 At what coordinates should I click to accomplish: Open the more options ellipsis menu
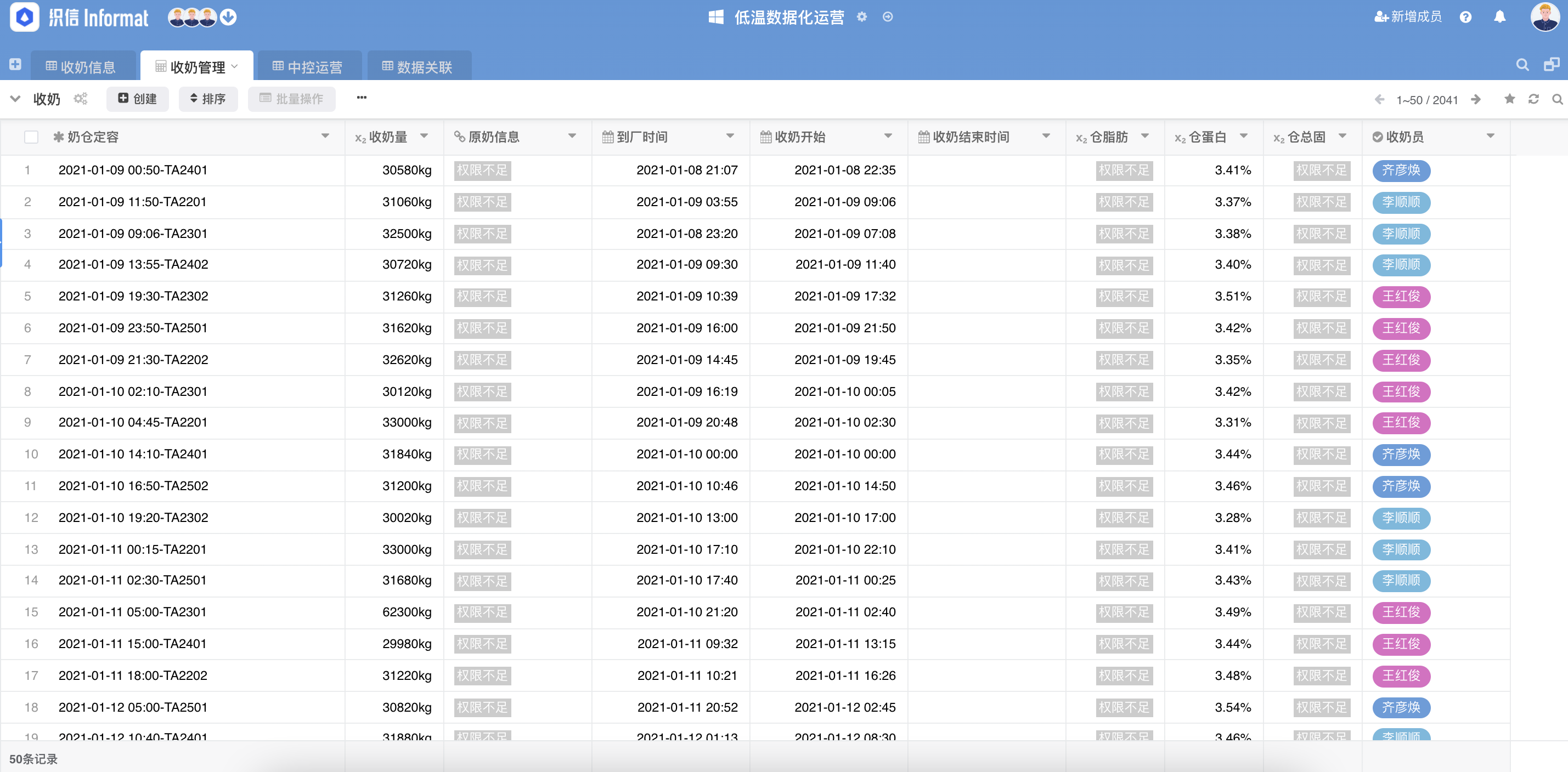(362, 98)
